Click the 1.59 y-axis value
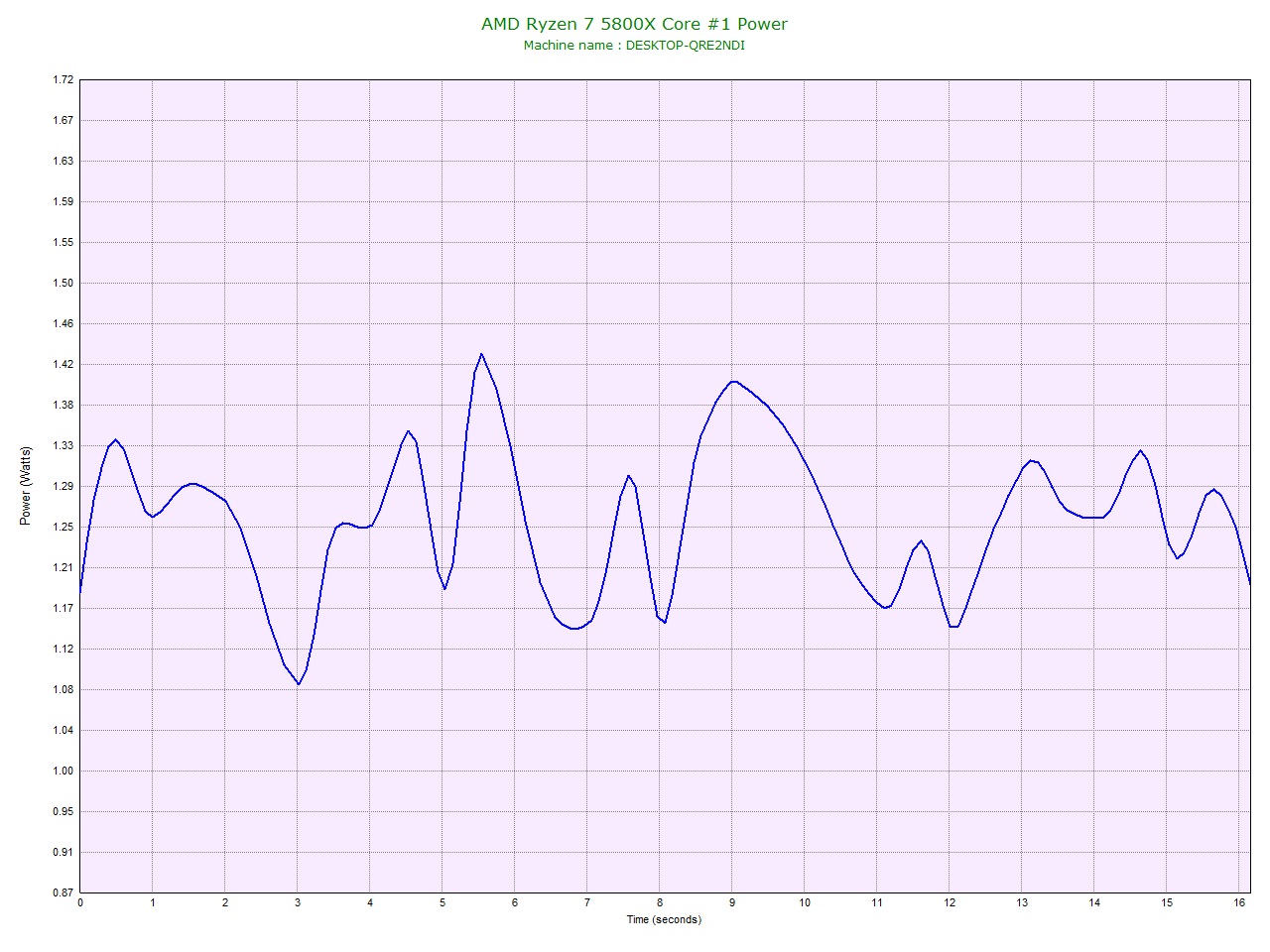The width and height of the screenshot is (1270, 952). tap(63, 202)
